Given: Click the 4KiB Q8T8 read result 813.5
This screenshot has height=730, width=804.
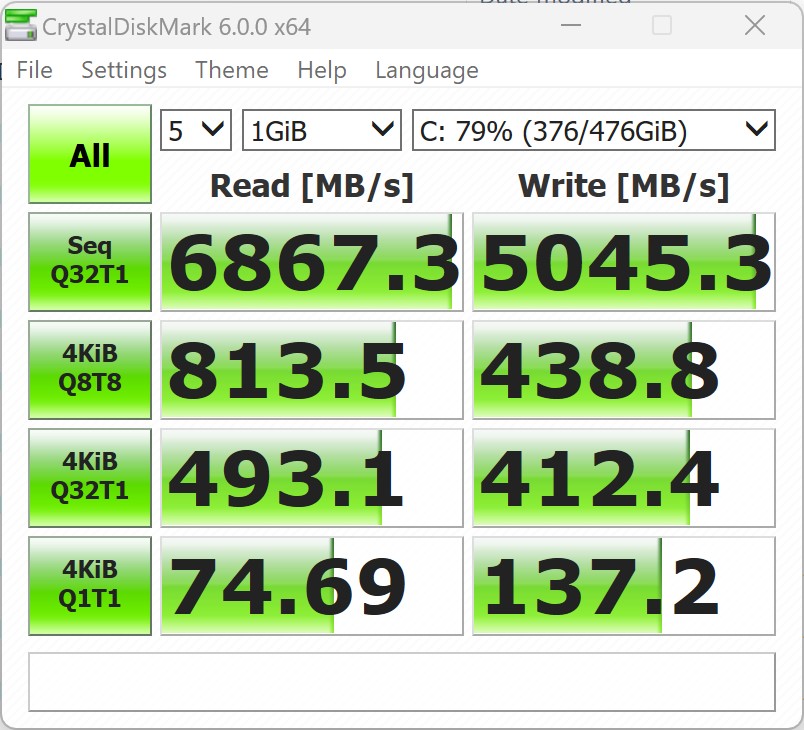Looking at the screenshot, I should (x=312, y=370).
